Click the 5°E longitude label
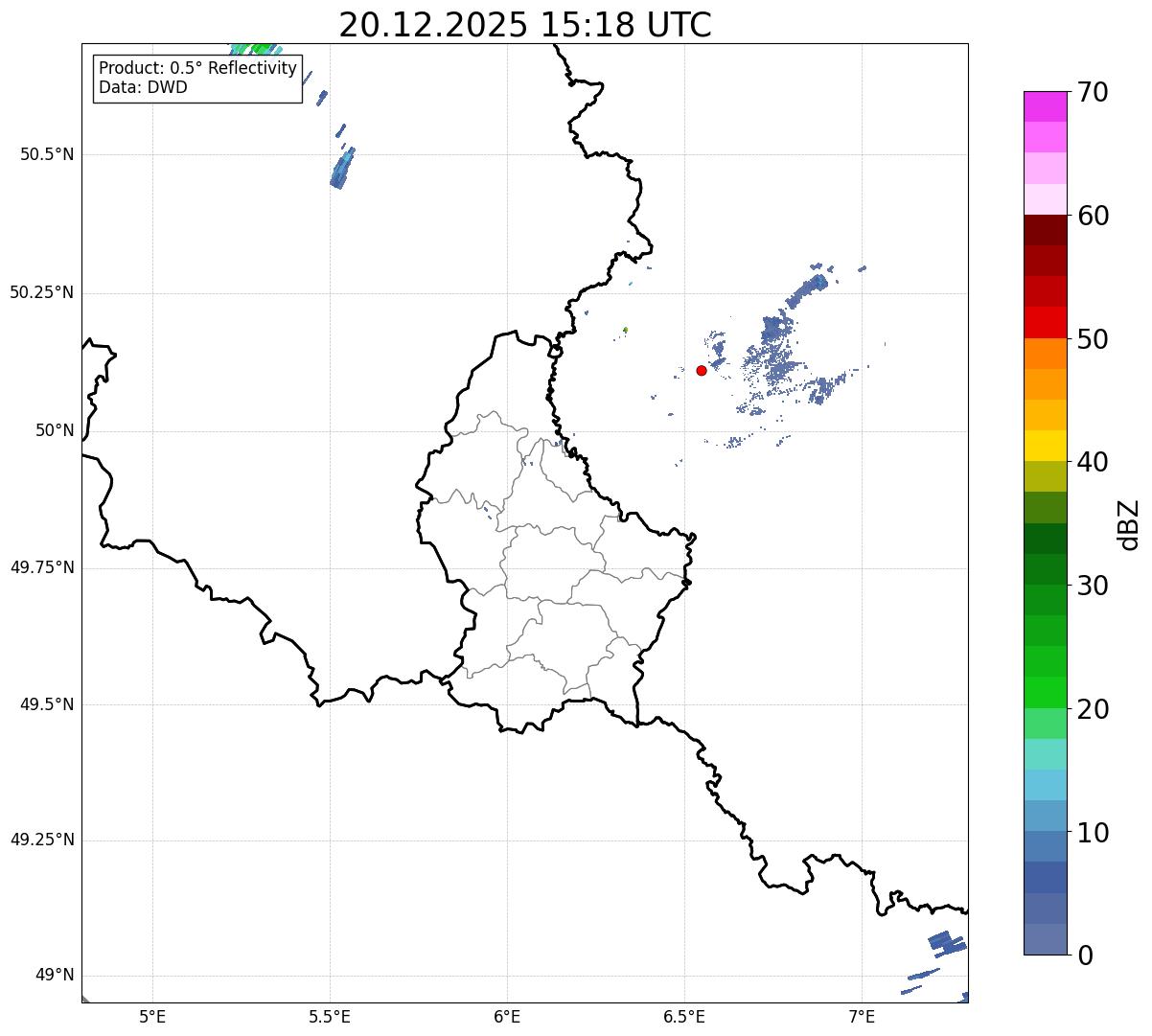This screenshot has width=1152, height=1036. [152, 1017]
